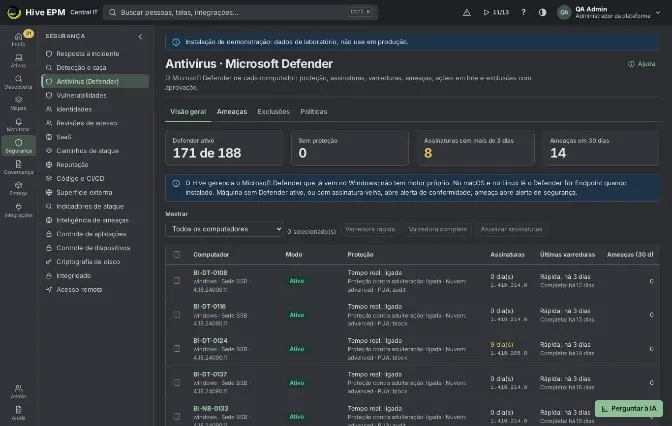The height and width of the screenshot is (426, 672).
Task: Open Indicadores de ataque sidebar item
Action: click(x=95, y=206)
